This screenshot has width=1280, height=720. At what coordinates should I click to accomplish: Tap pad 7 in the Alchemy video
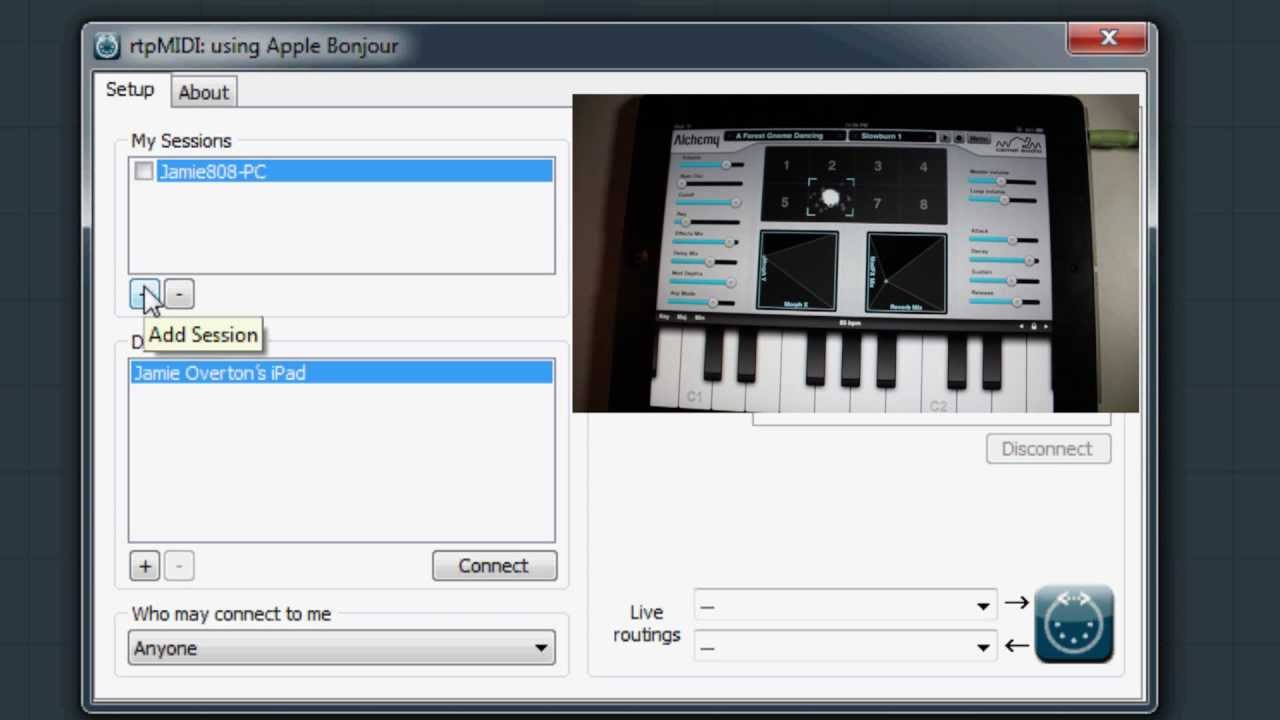pos(877,204)
